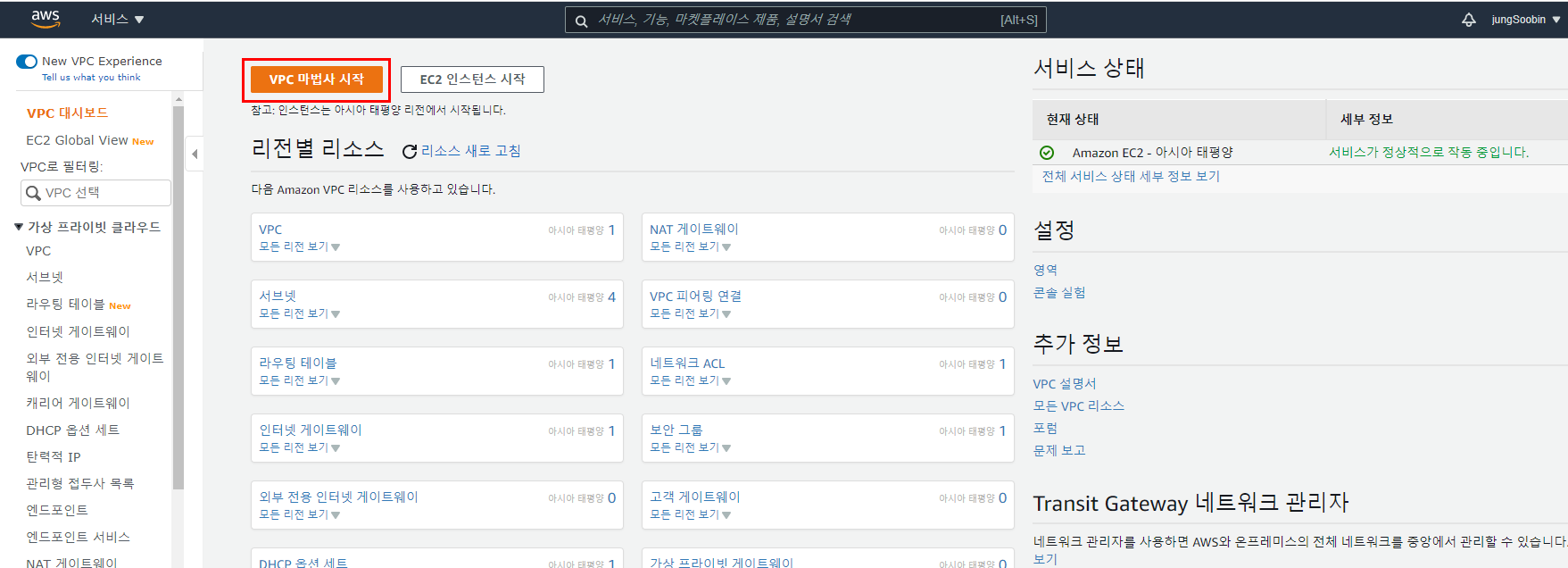Expand 모든 리전 보기 under VPC 피어링 연결 card
The height and width of the screenshot is (568, 1568).
point(691,313)
